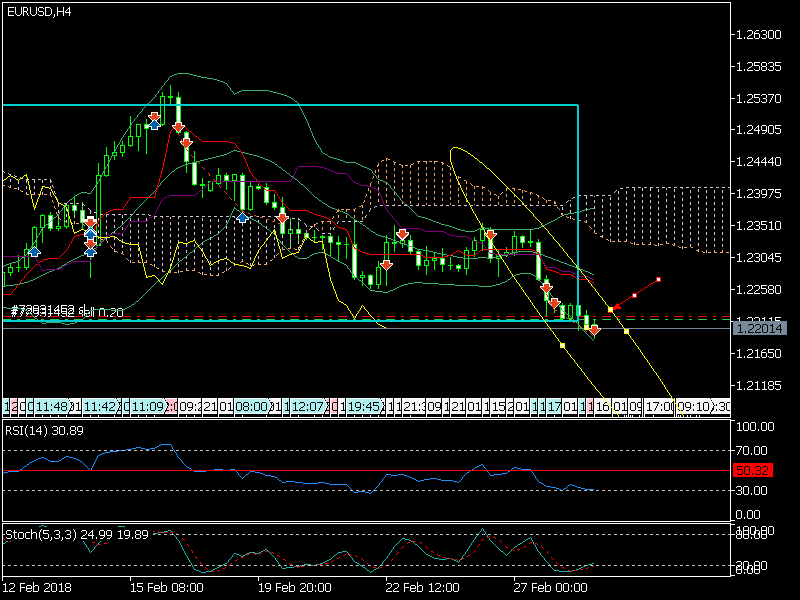This screenshot has width=800, height=600.
Task: Click the 19 Feb 20:00 date label
Action: tap(295, 587)
